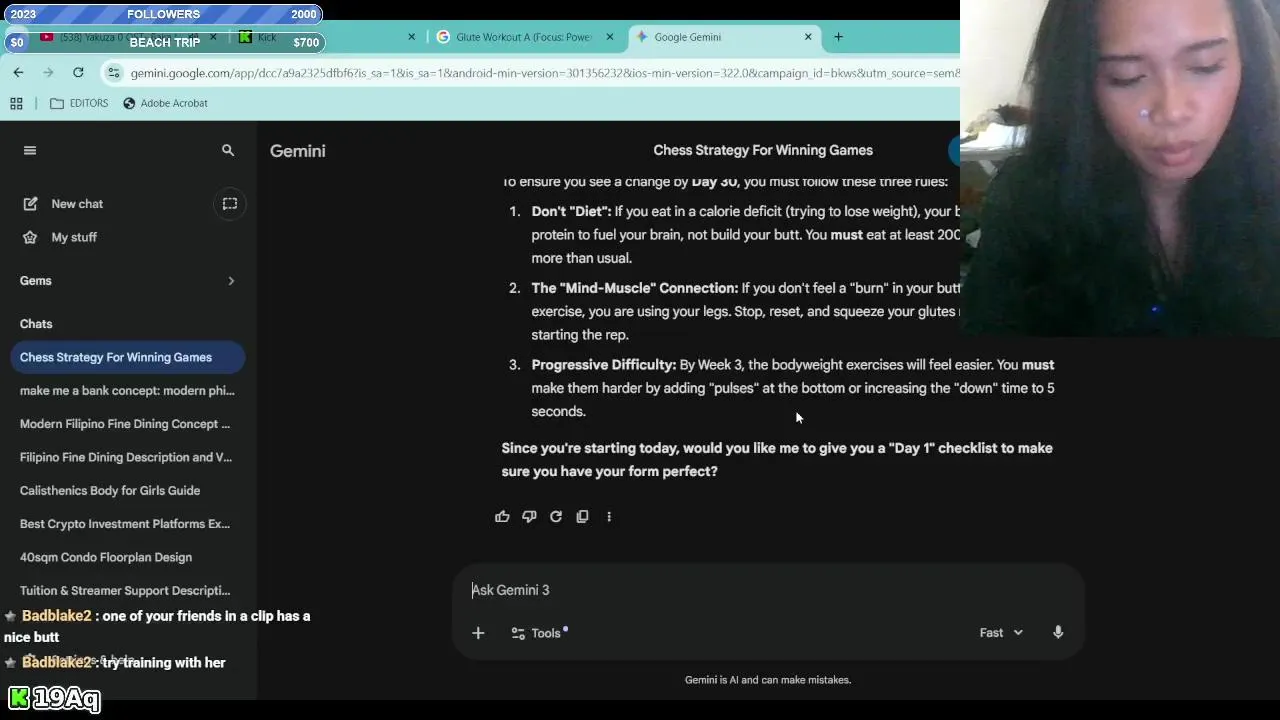Click the Day 1 checklist question text
The height and width of the screenshot is (720, 1280).
[777, 459]
